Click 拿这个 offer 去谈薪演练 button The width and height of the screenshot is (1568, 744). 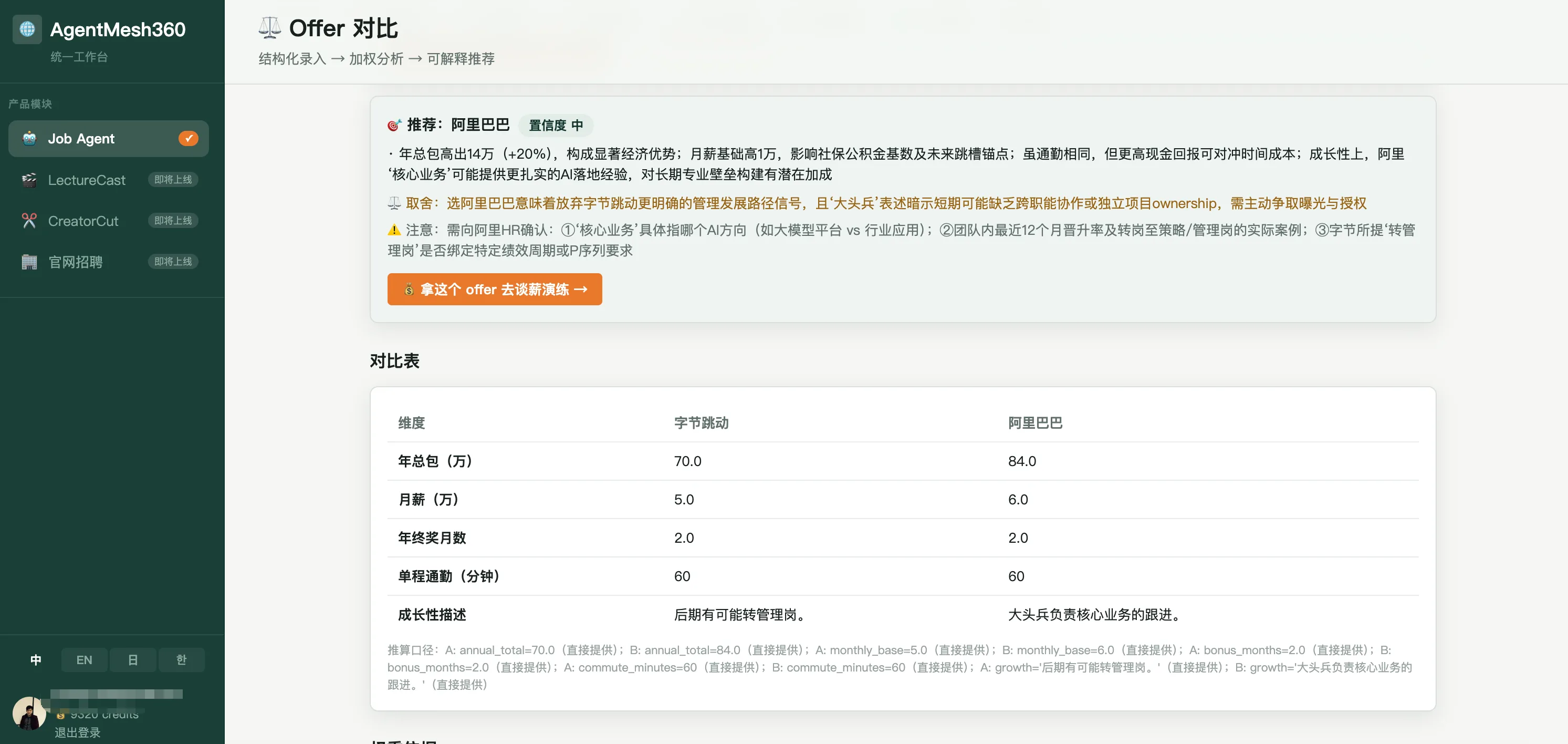494,289
